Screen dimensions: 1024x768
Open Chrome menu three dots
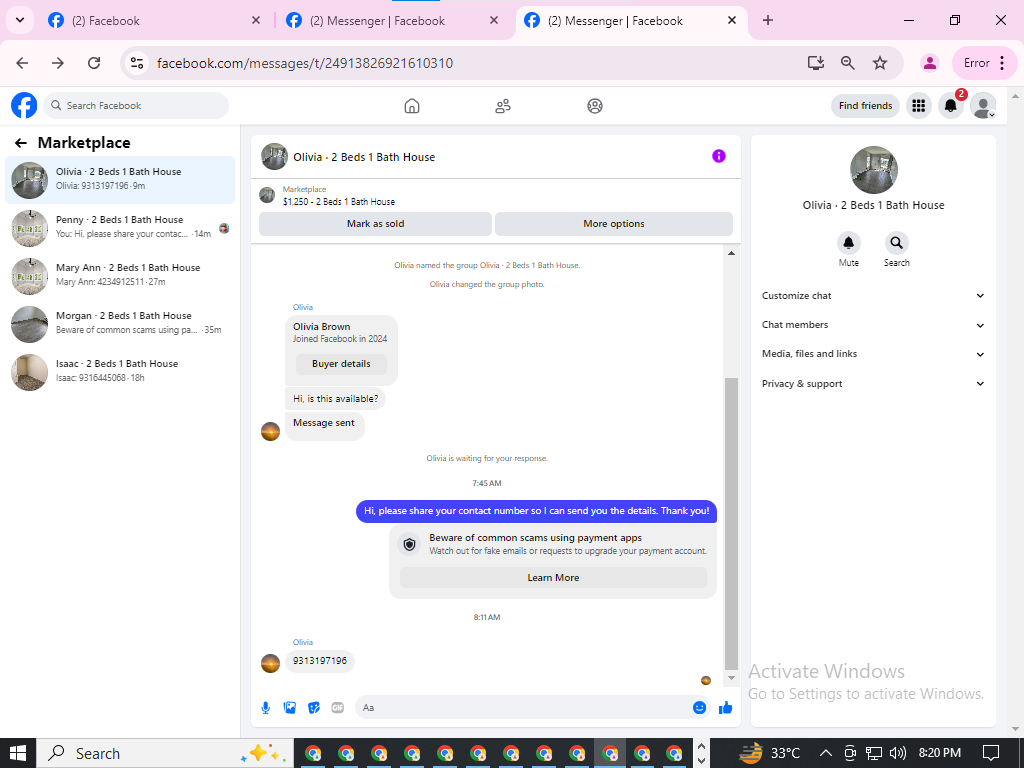coord(1002,63)
